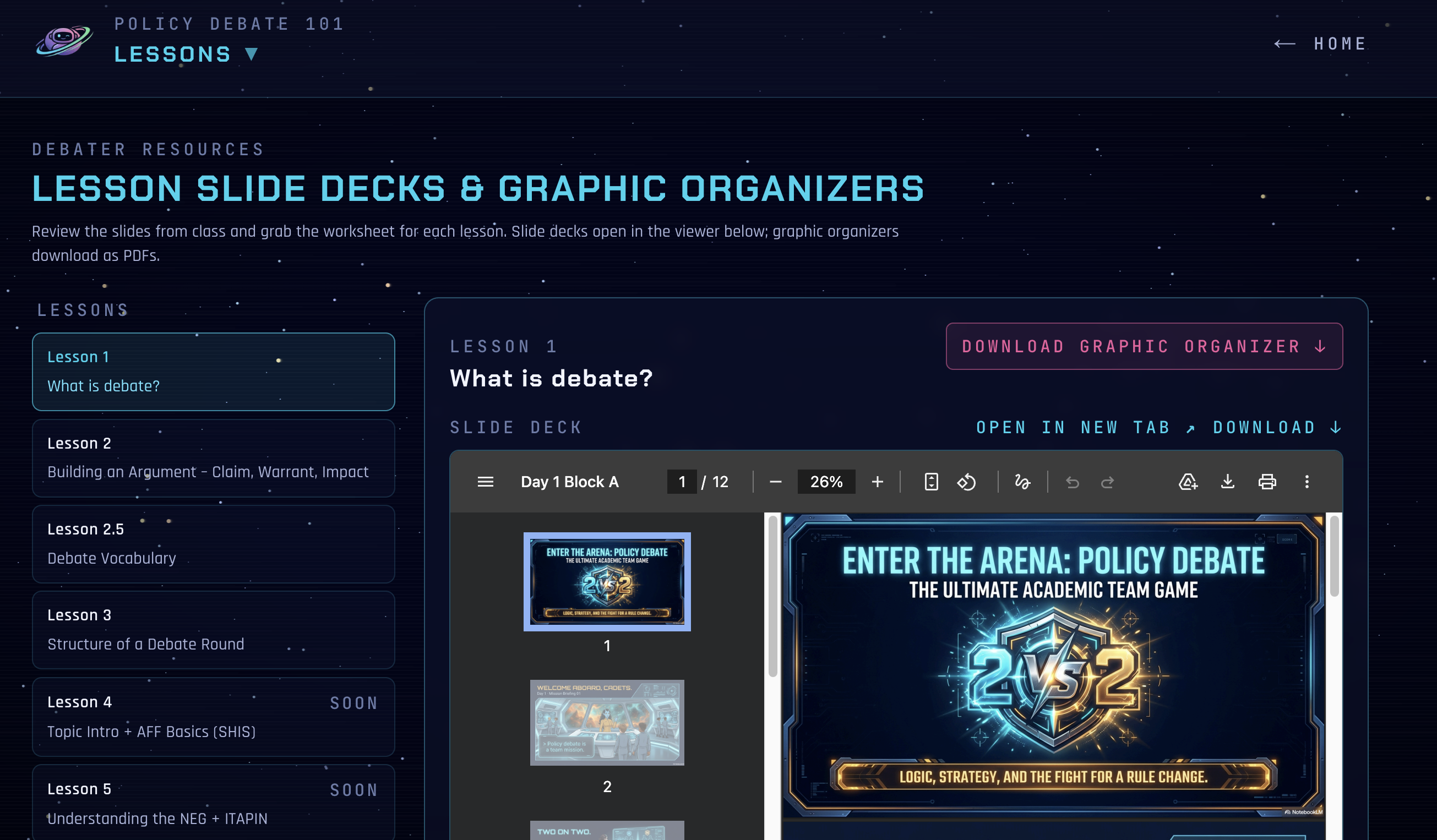Click the Policy Debate 101 header text
The height and width of the screenshot is (840, 1437).
click(x=229, y=24)
